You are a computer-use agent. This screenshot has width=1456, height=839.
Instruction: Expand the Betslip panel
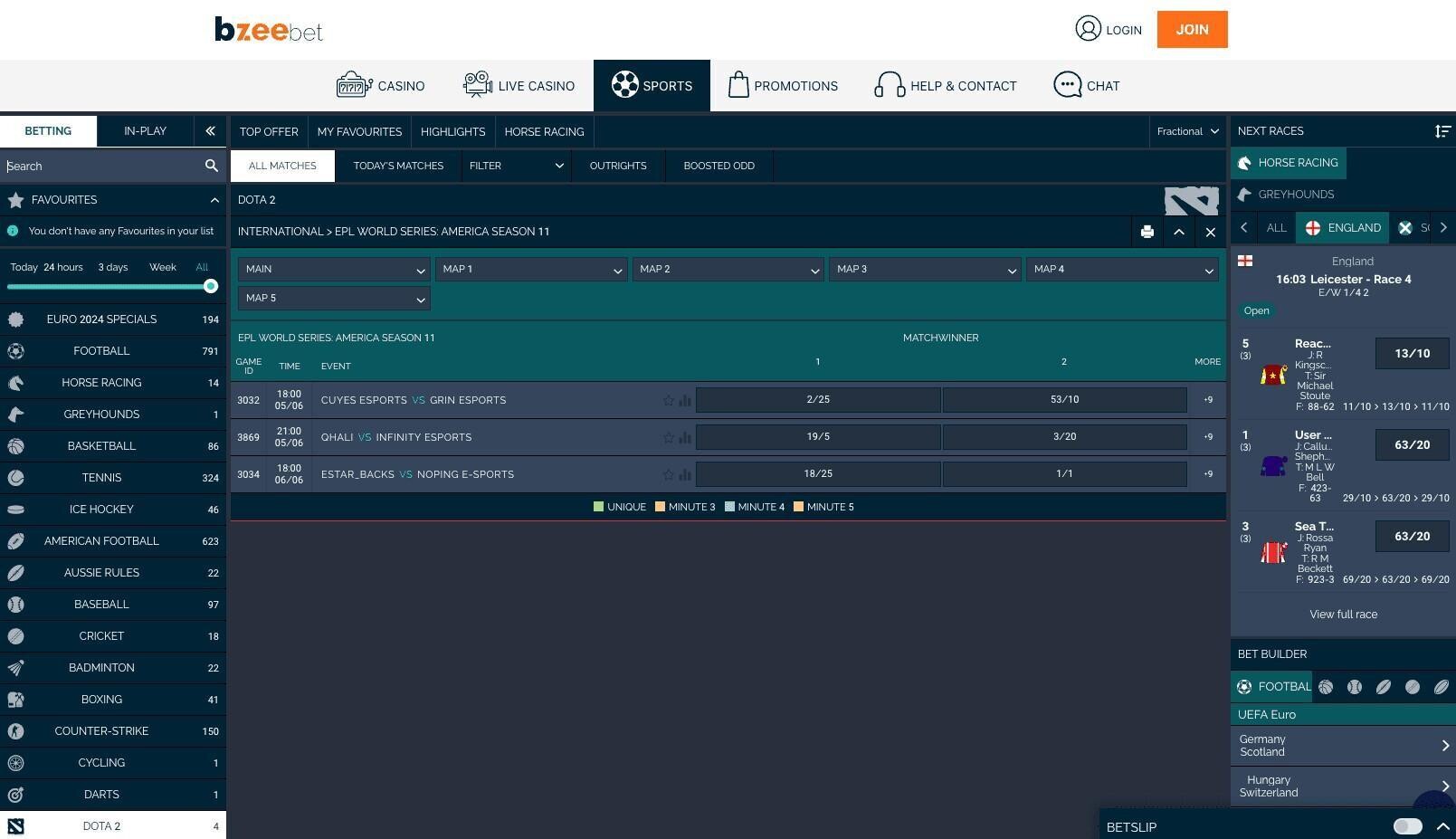pos(1443,827)
